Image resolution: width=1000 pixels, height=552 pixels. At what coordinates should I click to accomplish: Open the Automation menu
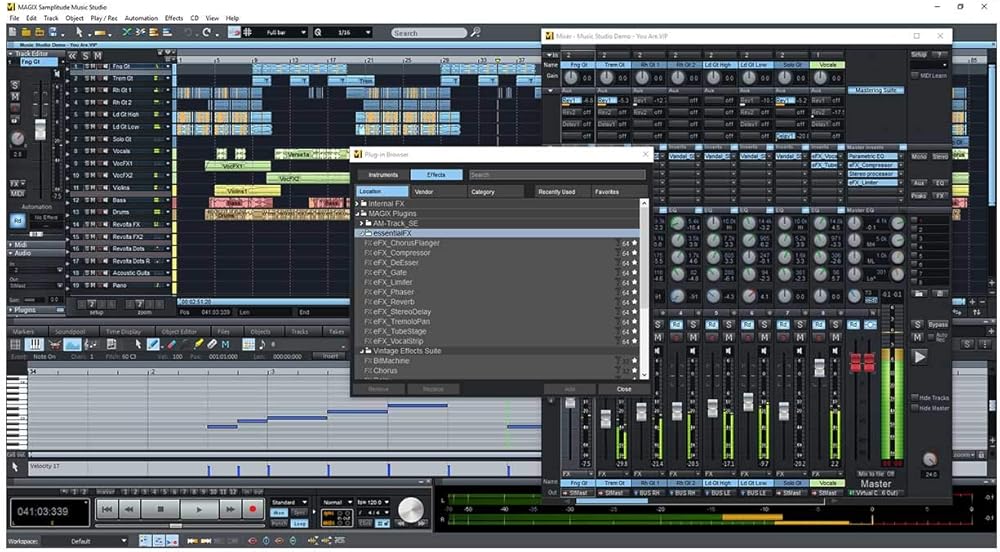[x=141, y=18]
